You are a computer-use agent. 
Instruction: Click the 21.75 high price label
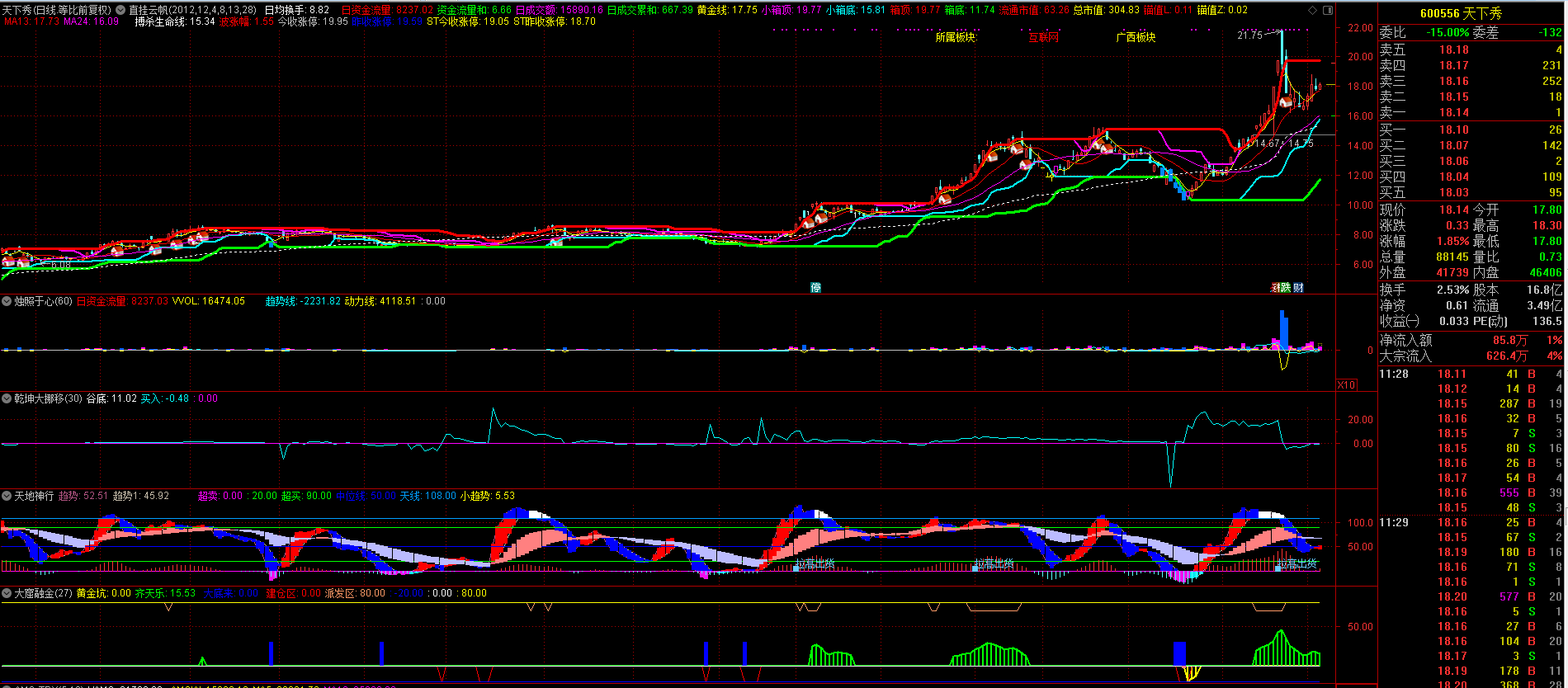(1249, 35)
